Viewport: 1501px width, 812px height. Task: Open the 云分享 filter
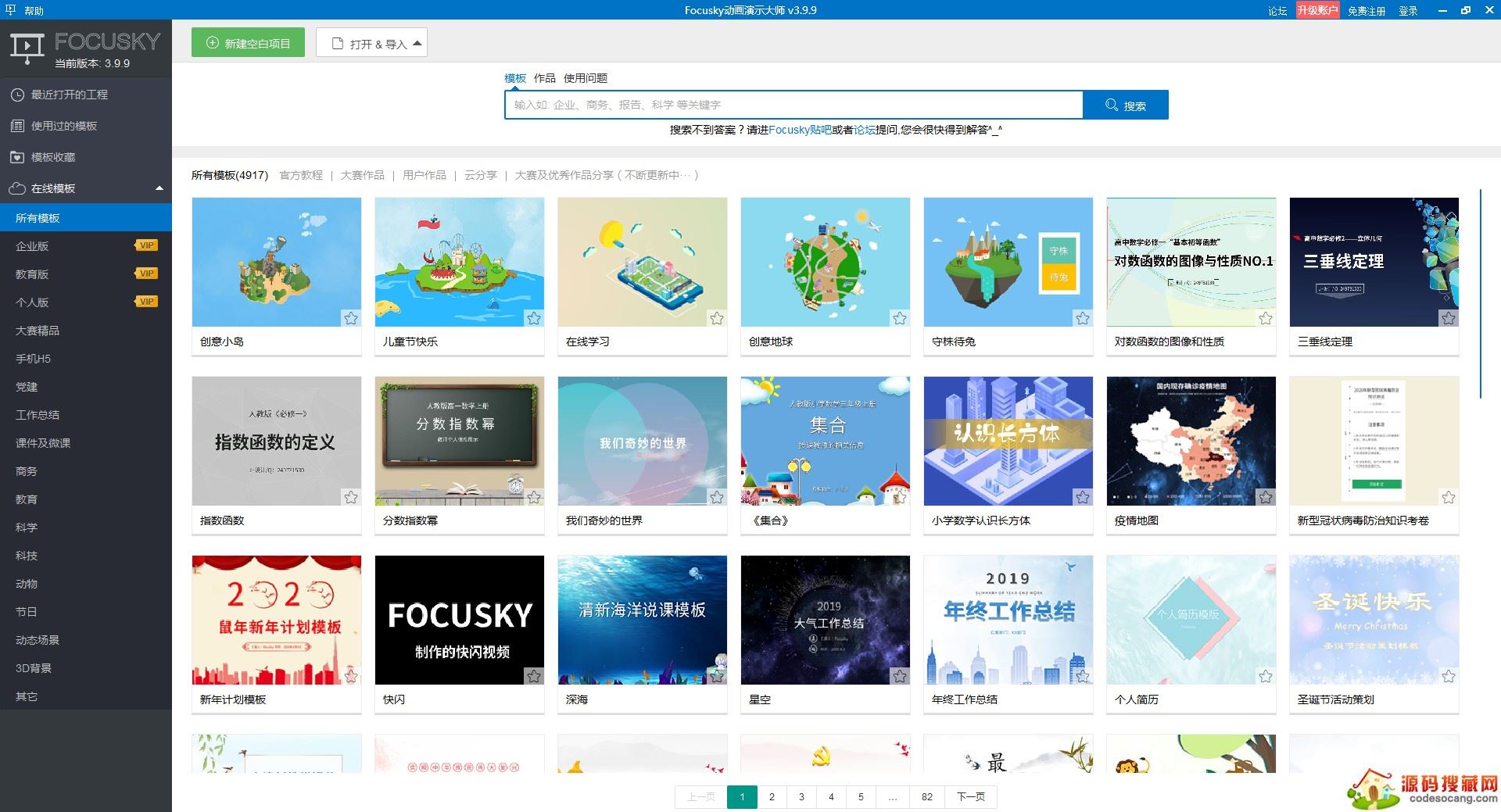pos(481,175)
